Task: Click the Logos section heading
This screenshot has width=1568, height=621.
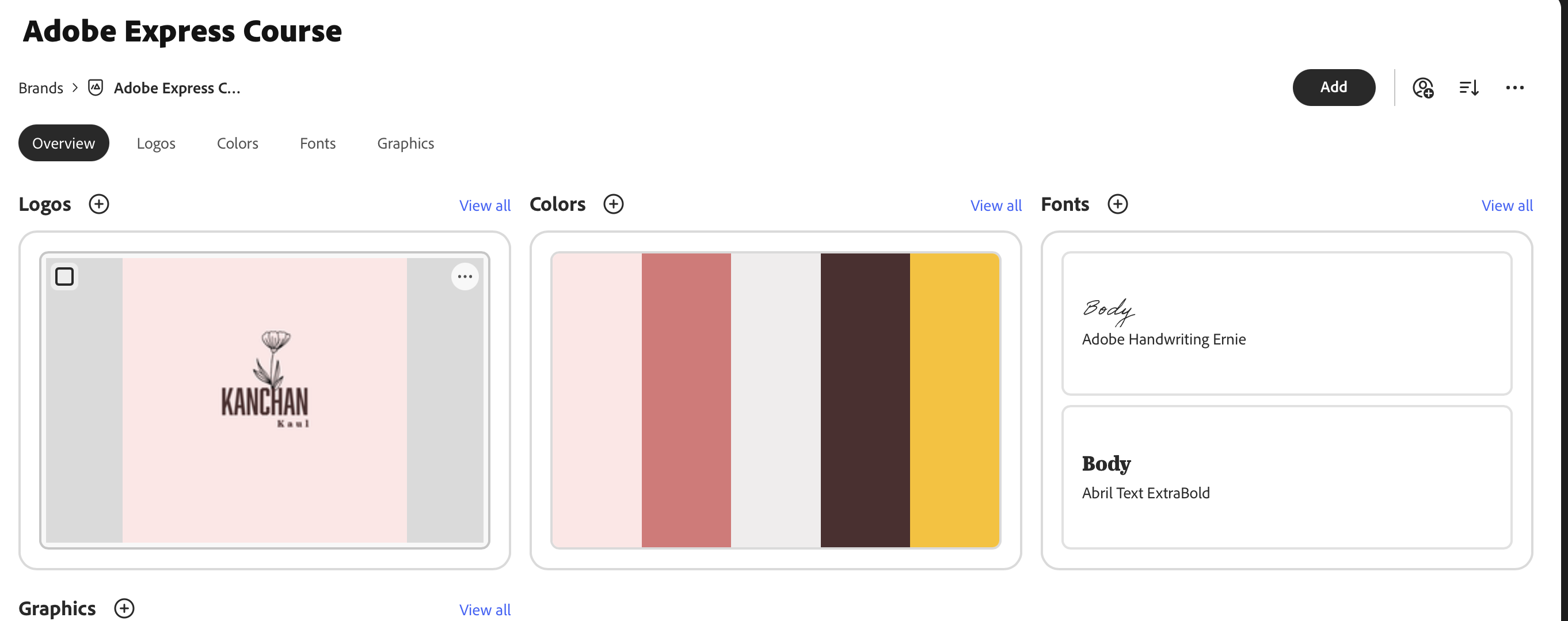Action: click(x=45, y=204)
